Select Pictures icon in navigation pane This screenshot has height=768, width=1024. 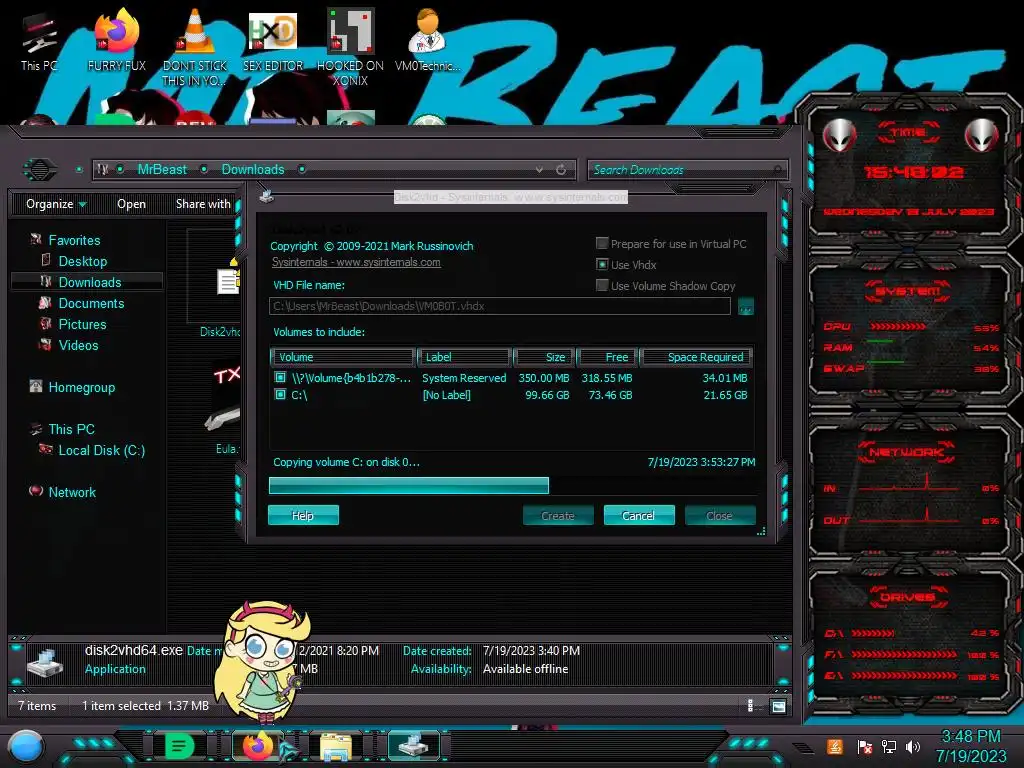[x=46, y=324]
